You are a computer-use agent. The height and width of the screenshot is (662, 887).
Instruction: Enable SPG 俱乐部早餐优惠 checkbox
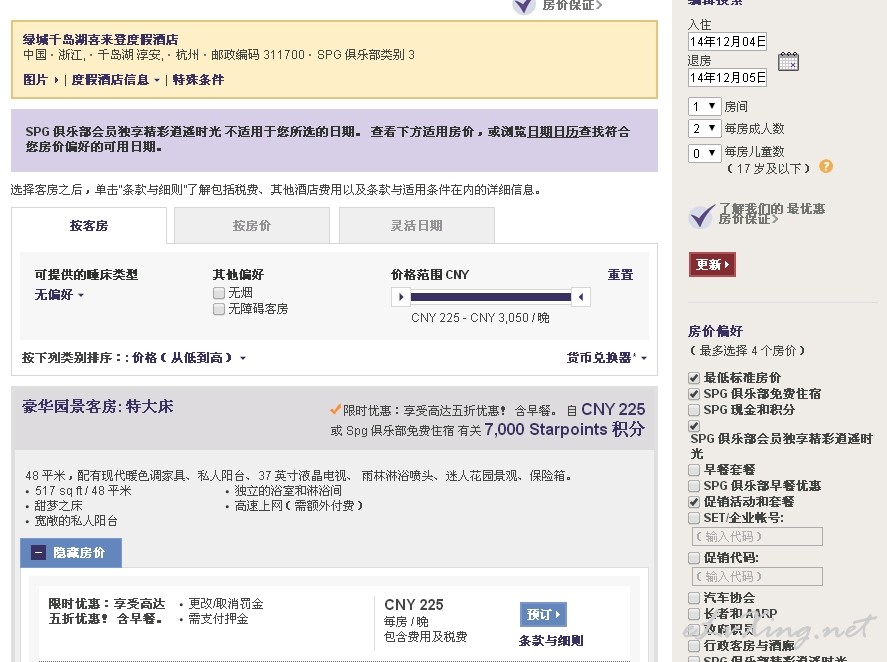click(x=694, y=485)
